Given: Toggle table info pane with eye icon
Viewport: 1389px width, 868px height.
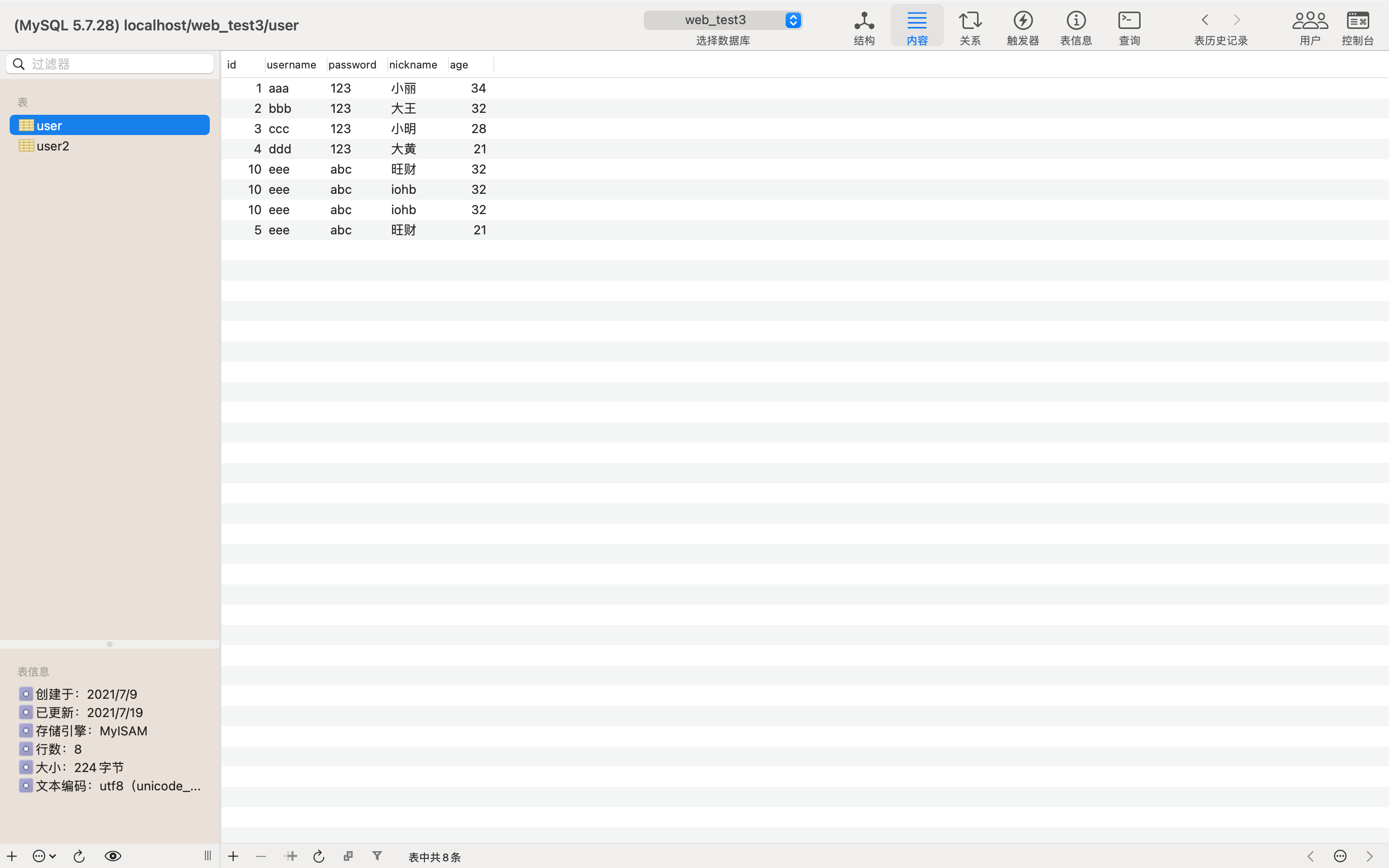Looking at the screenshot, I should pyautogui.click(x=112, y=856).
